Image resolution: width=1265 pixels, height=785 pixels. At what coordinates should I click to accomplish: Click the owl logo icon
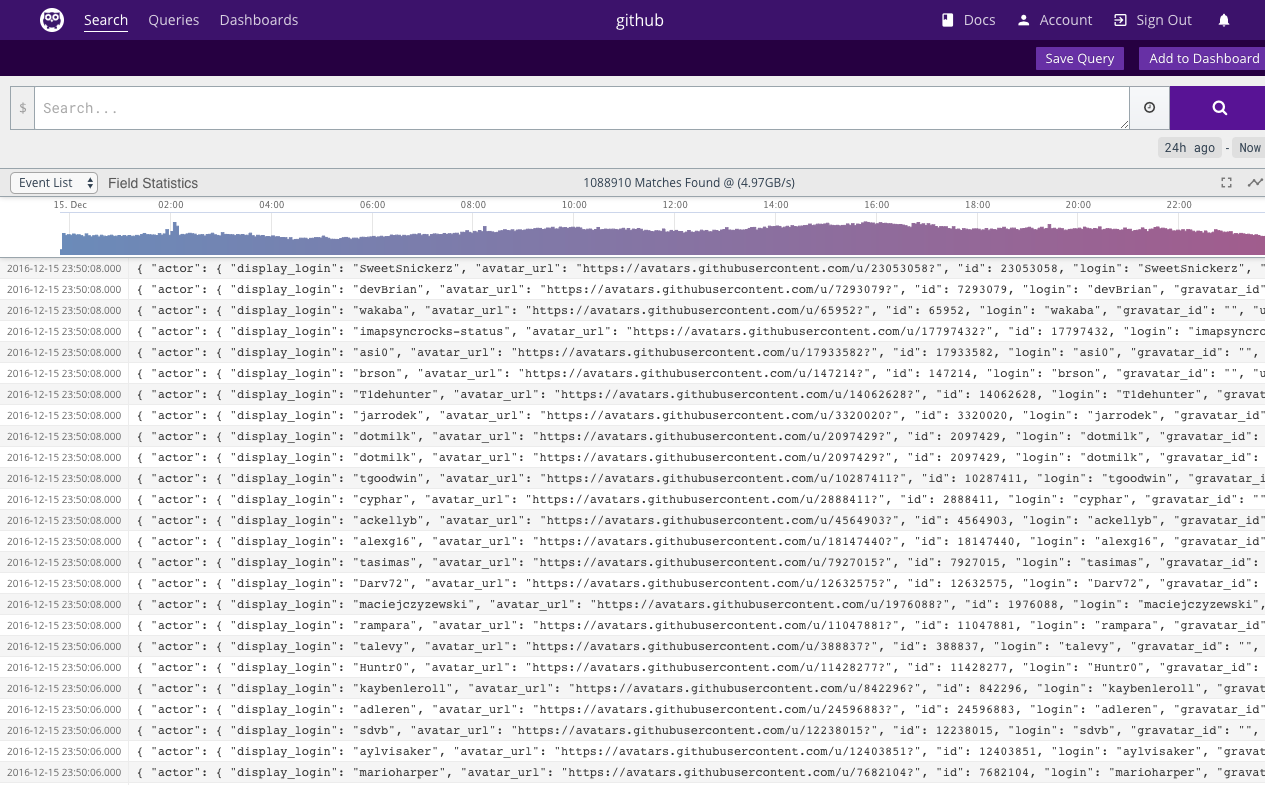pos(52,20)
